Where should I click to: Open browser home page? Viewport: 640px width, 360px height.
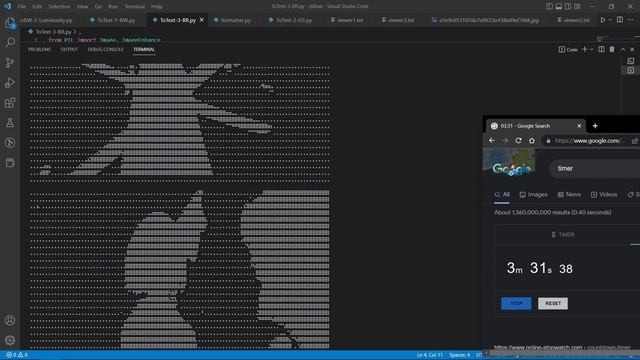pos(532,140)
